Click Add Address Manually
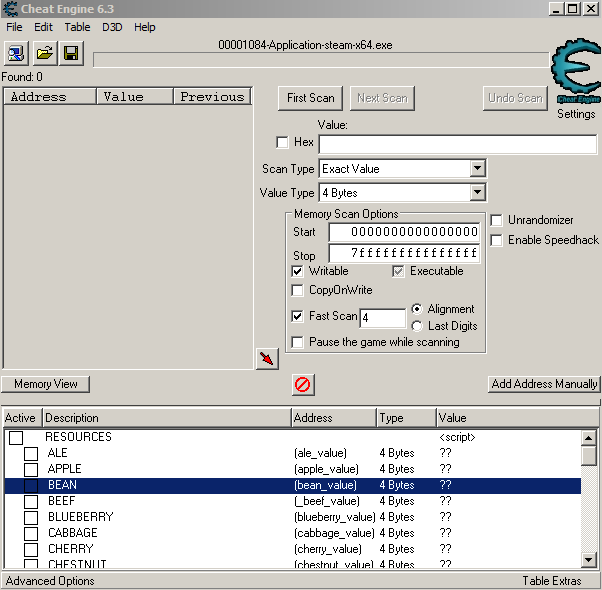 (544, 384)
